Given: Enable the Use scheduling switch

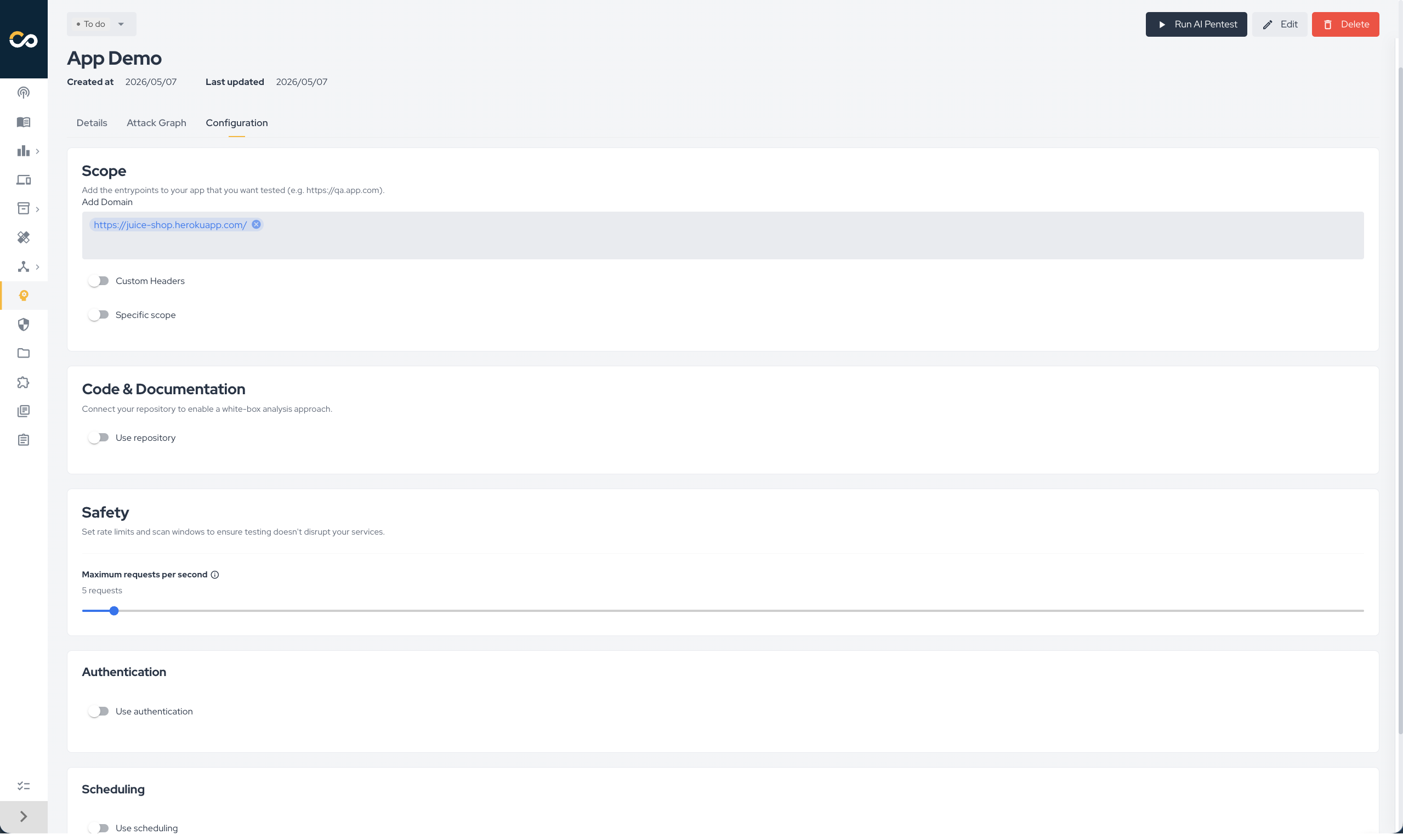Looking at the screenshot, I should point(98,828).
